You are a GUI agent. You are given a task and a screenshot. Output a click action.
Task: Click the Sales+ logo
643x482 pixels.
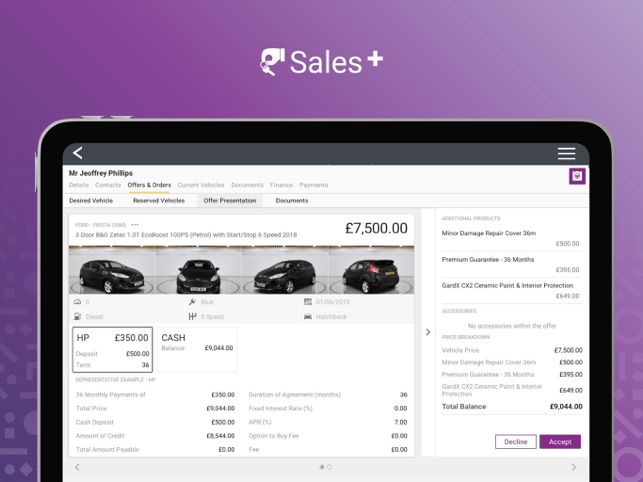click(322, 62)
